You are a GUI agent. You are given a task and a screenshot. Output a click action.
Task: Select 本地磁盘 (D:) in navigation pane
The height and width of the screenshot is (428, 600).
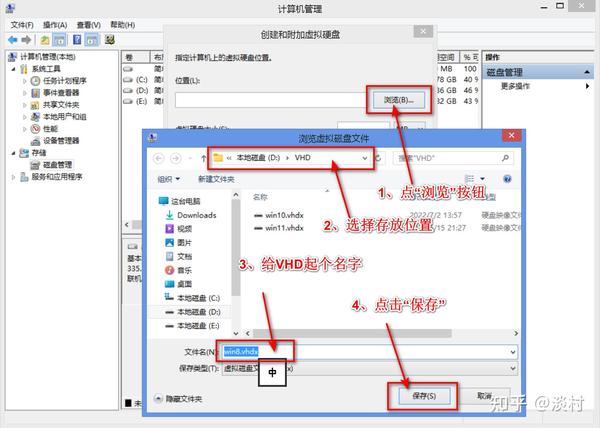(199, 312)
